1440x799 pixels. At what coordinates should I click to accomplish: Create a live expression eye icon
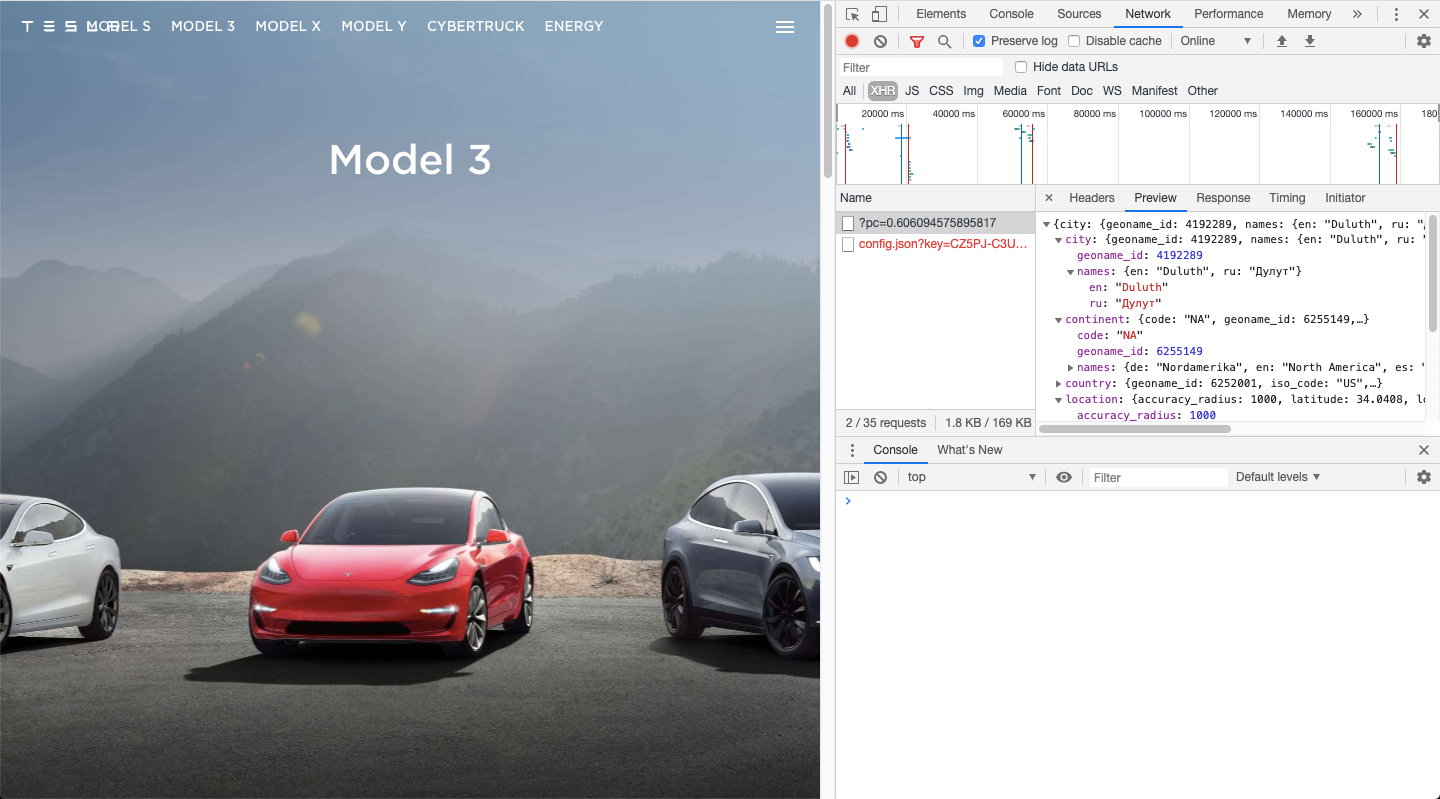click(1064, 477)
